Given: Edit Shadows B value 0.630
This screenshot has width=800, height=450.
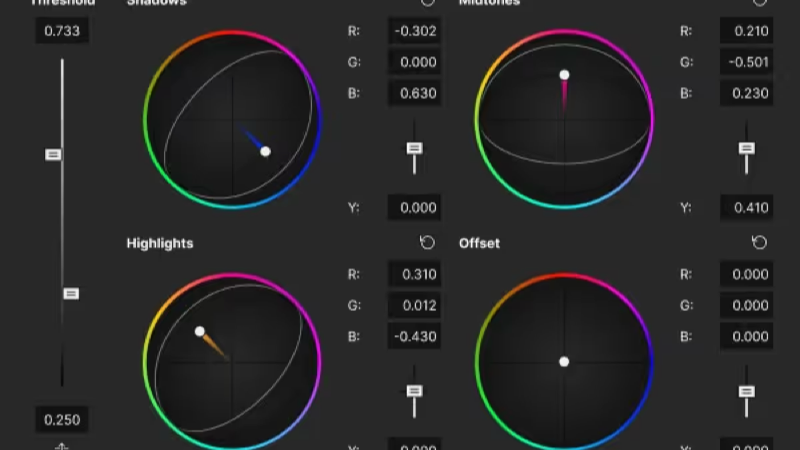Looking at the screenshot, I should point(414,93).
